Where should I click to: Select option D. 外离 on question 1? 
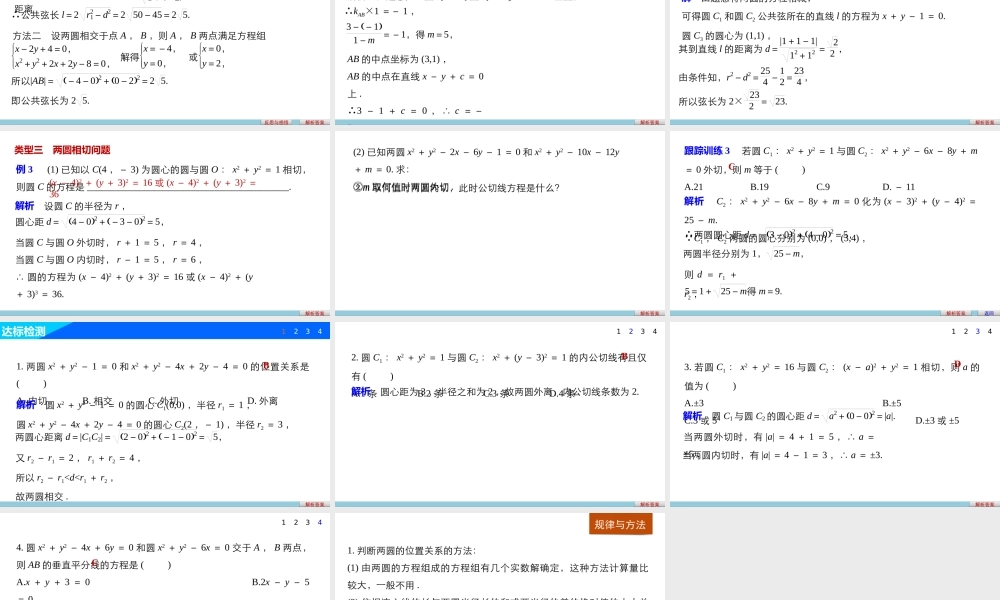tap(262, 400)
